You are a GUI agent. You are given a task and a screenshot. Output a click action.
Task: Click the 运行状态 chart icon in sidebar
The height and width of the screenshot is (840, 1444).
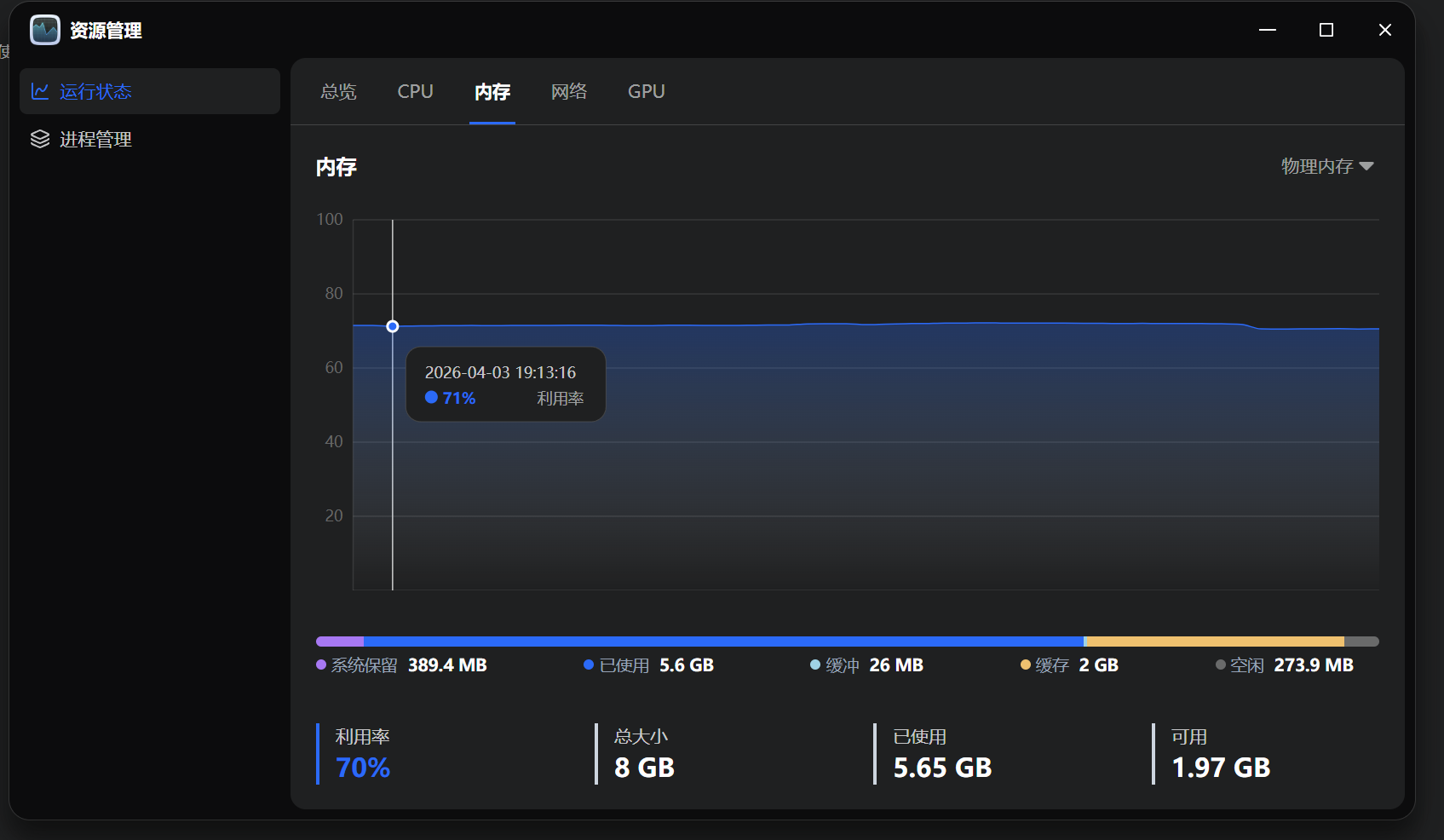[x=40, y=91]
